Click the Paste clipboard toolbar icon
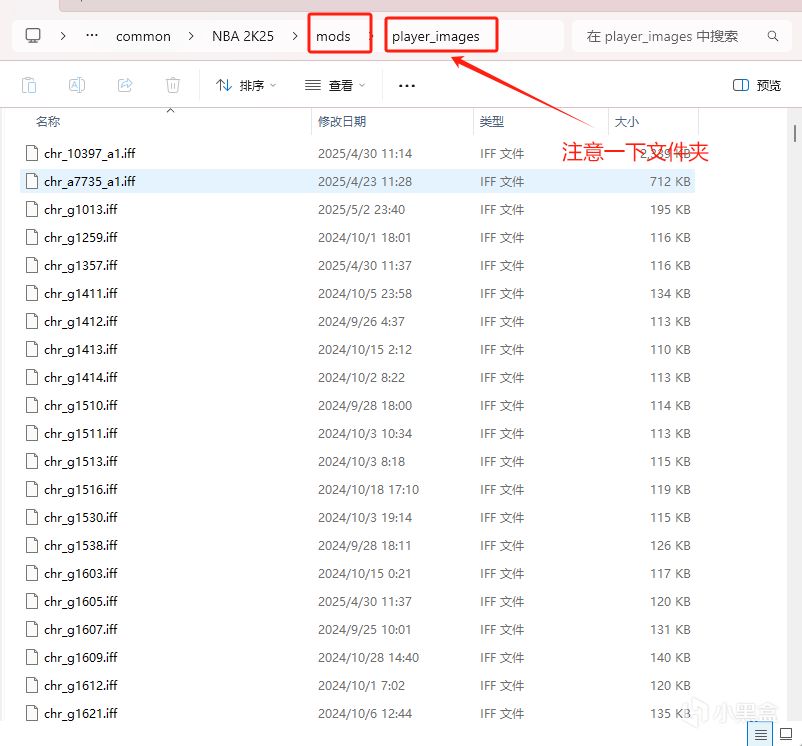The image size is (802, 746). click(x=29, y=85)
